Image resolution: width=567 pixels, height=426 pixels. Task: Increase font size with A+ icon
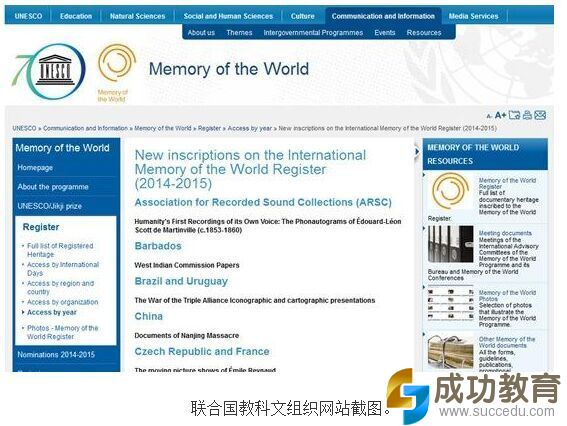click(x=500, y=115)
